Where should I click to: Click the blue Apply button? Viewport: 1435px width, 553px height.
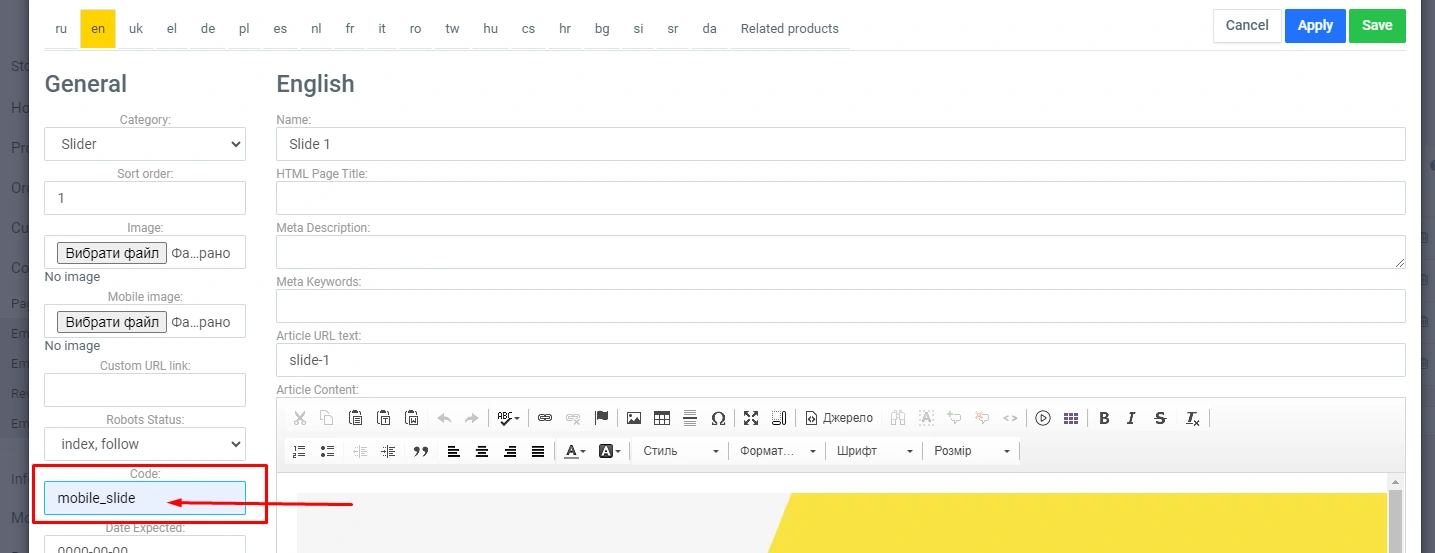coord(1314,26)
